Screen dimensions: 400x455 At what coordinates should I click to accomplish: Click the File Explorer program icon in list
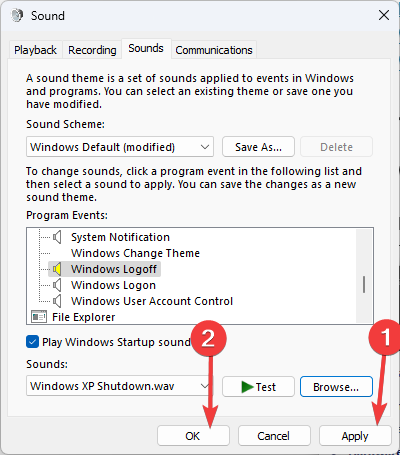[x=39, y=317]
